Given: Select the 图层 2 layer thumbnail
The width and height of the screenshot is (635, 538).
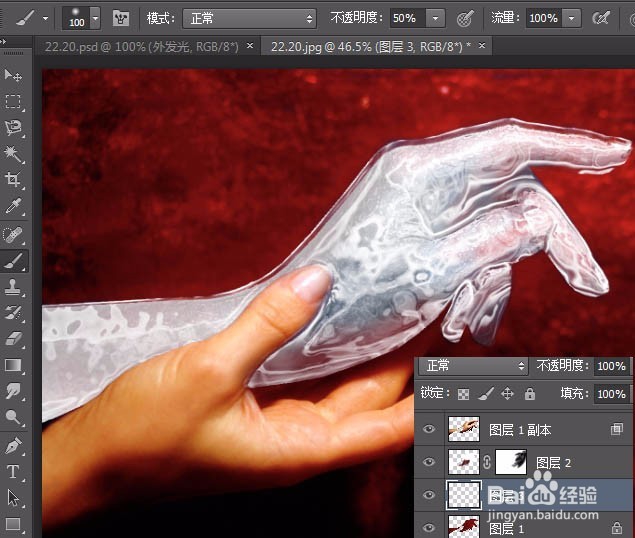Looking at the screenshot, I should pos(464,462).
